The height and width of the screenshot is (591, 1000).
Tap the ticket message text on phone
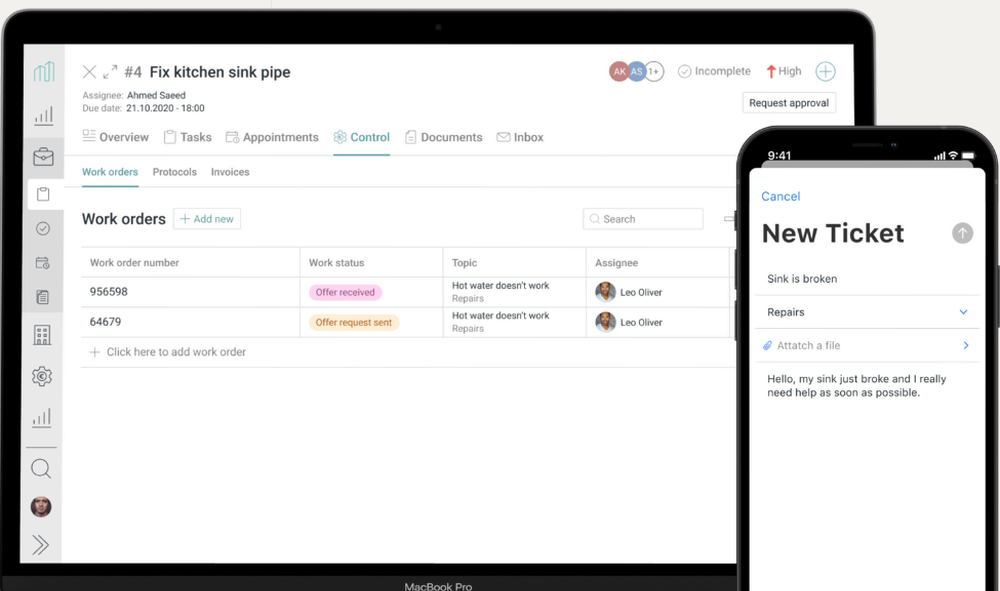click(x=857, y=386)
